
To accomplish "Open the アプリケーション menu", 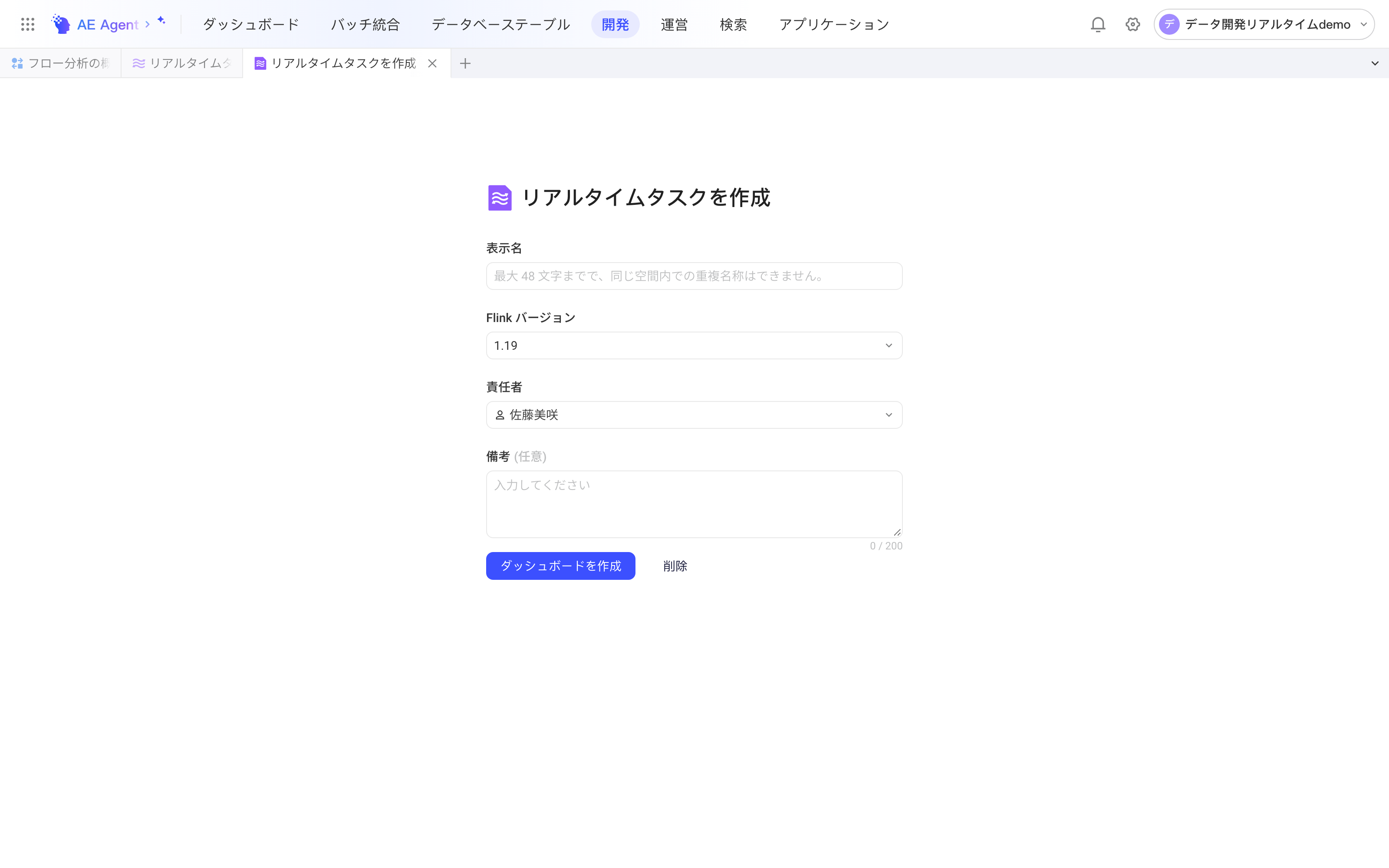I will coord(834,24).
